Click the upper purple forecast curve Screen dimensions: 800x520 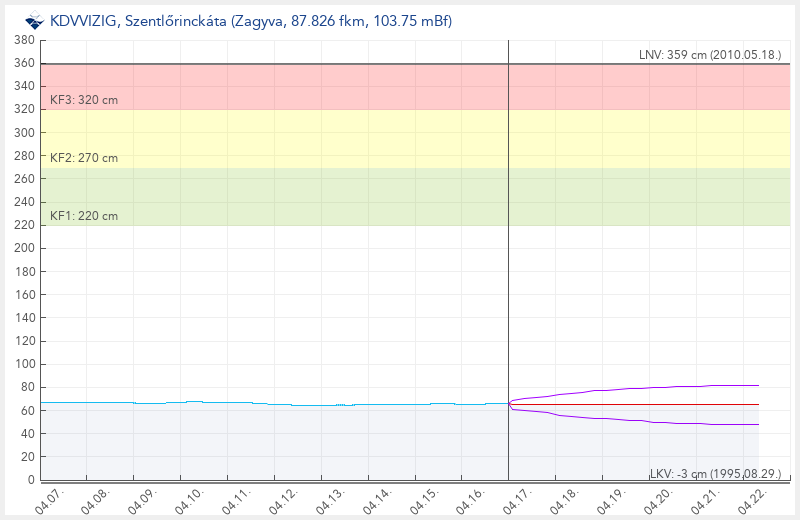click(x=650, y=387)
